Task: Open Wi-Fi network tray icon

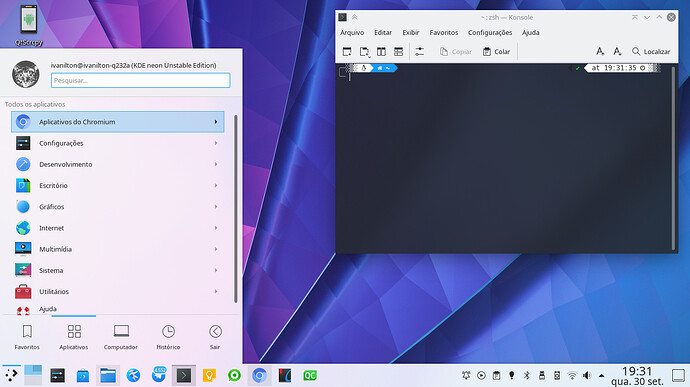Action: coord(572,375)
